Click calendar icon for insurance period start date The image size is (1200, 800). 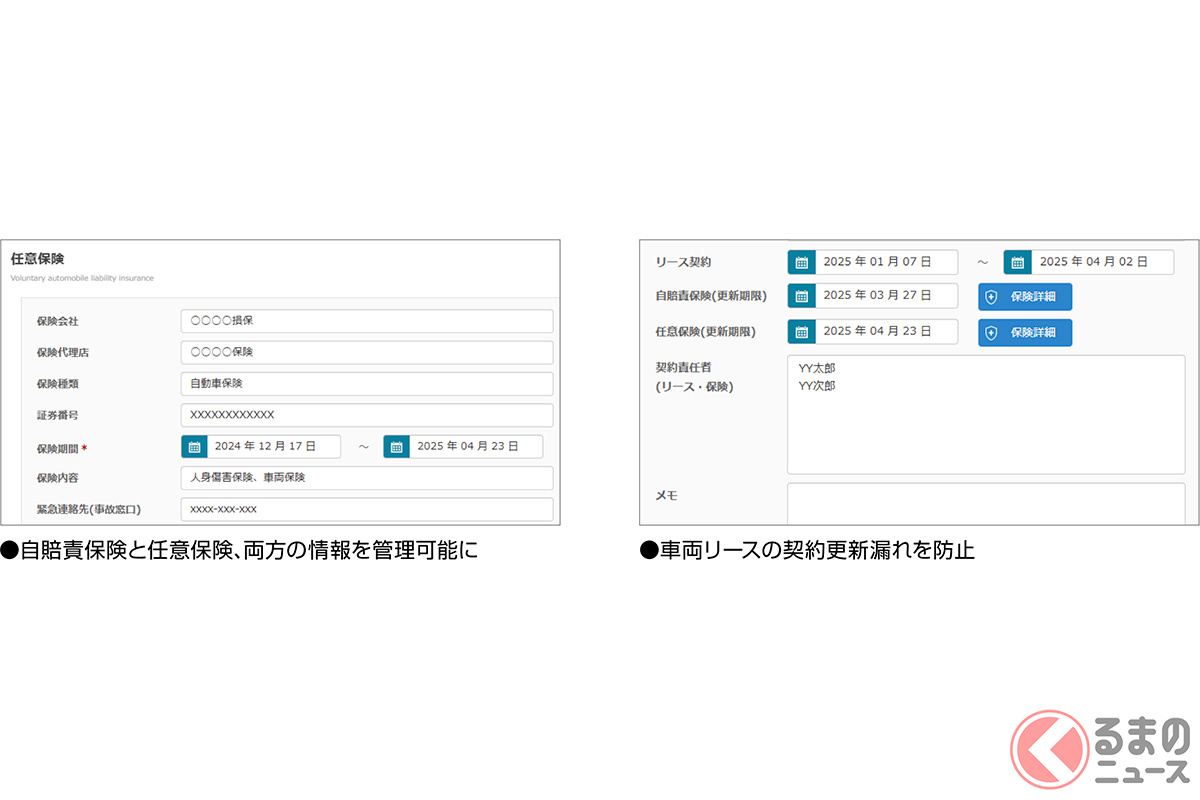[194, 447]
